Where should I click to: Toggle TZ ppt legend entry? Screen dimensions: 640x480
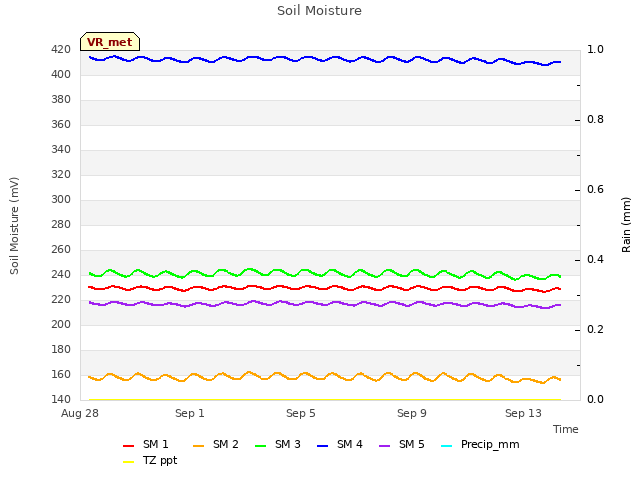[x=150, y=461]
